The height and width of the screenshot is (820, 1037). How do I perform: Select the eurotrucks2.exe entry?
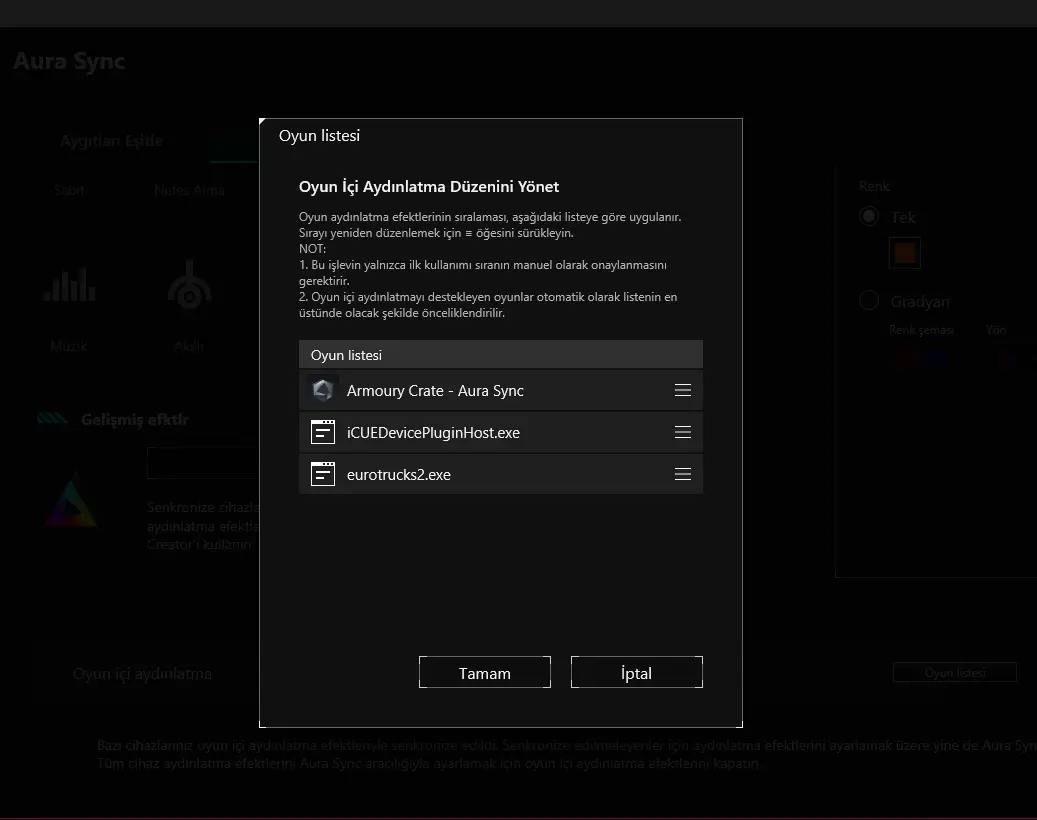click(501, 474)
